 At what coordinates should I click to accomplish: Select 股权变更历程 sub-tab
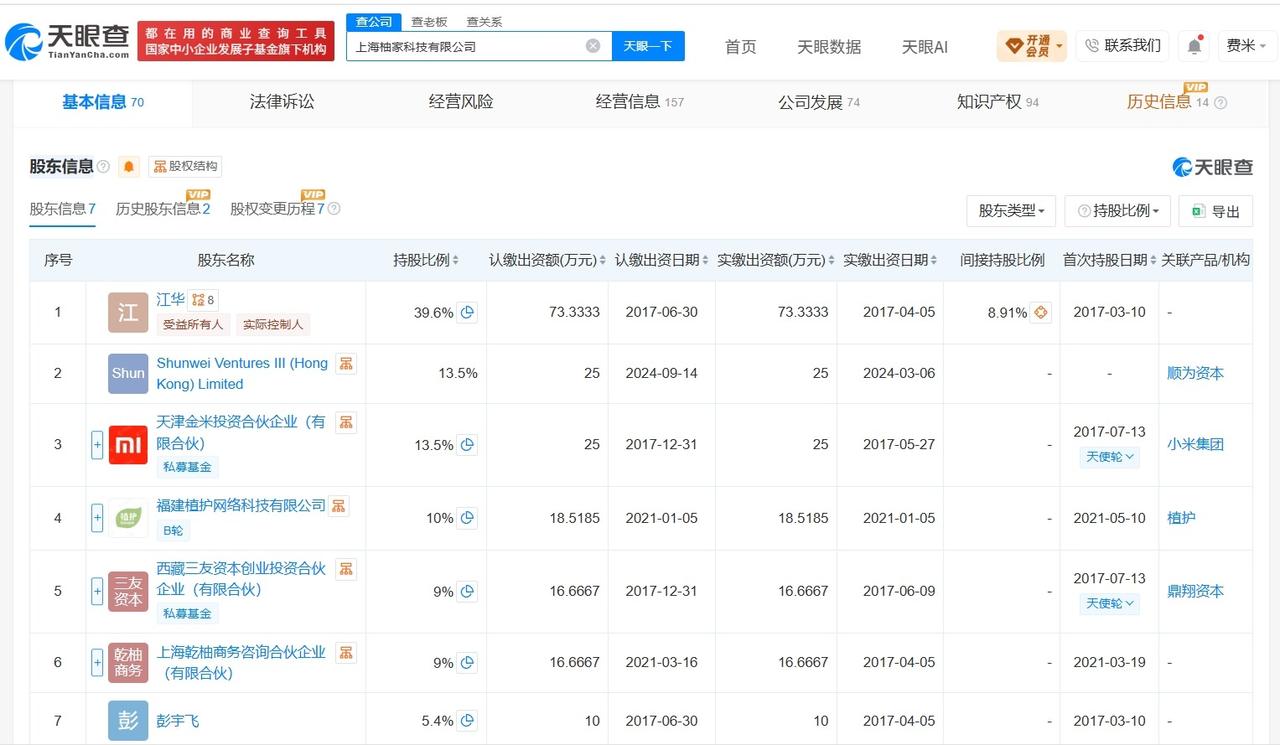pyautogui.click(x=277, y=209)
